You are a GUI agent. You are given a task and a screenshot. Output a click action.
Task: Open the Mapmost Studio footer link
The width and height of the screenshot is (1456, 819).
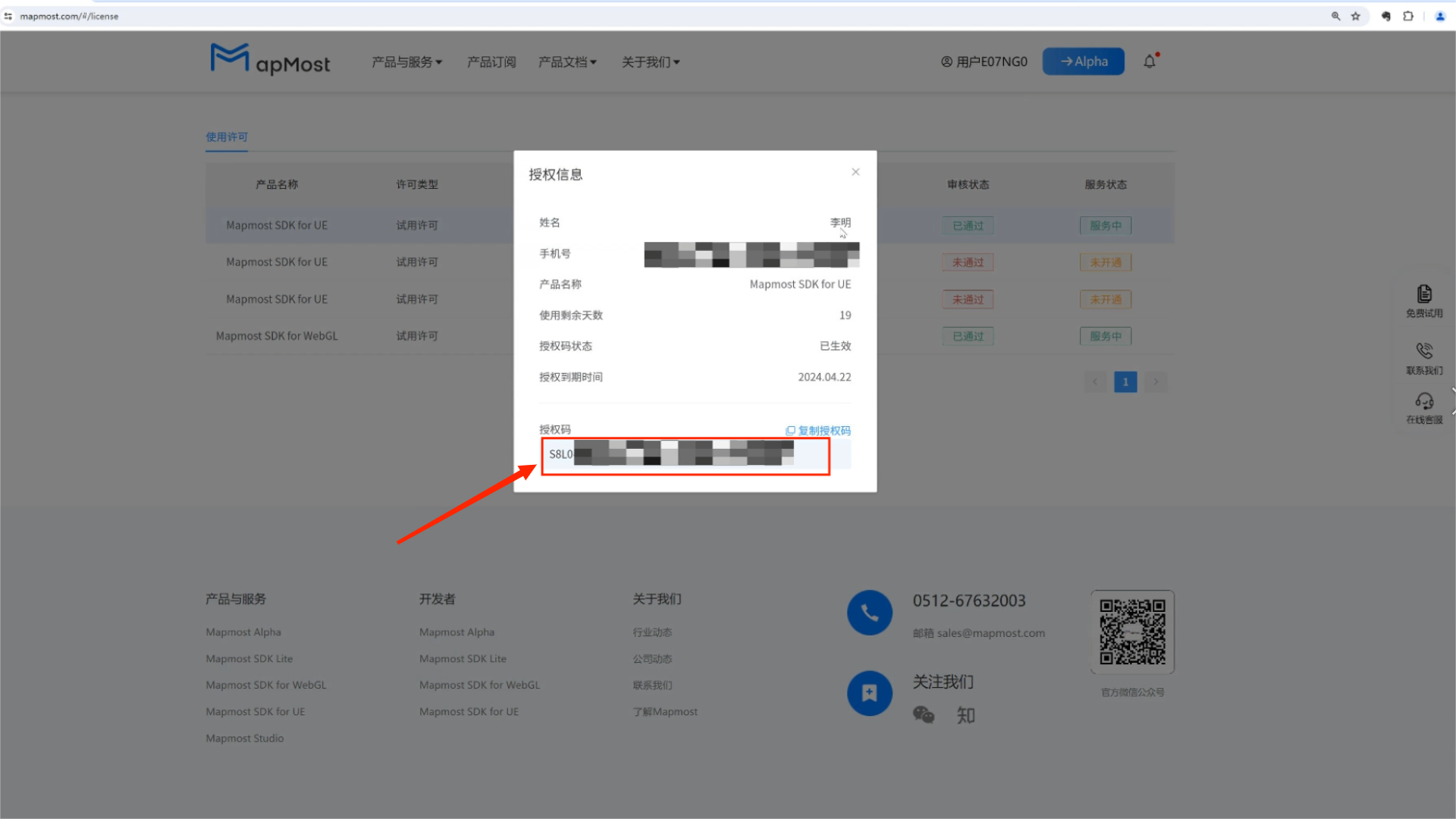coord(245,739)
